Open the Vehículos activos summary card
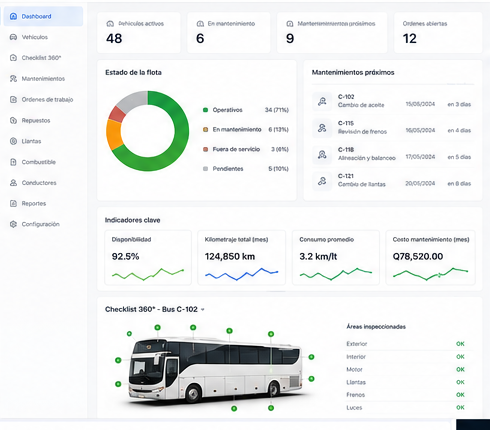Screen dimensions: 490x430 139,33
